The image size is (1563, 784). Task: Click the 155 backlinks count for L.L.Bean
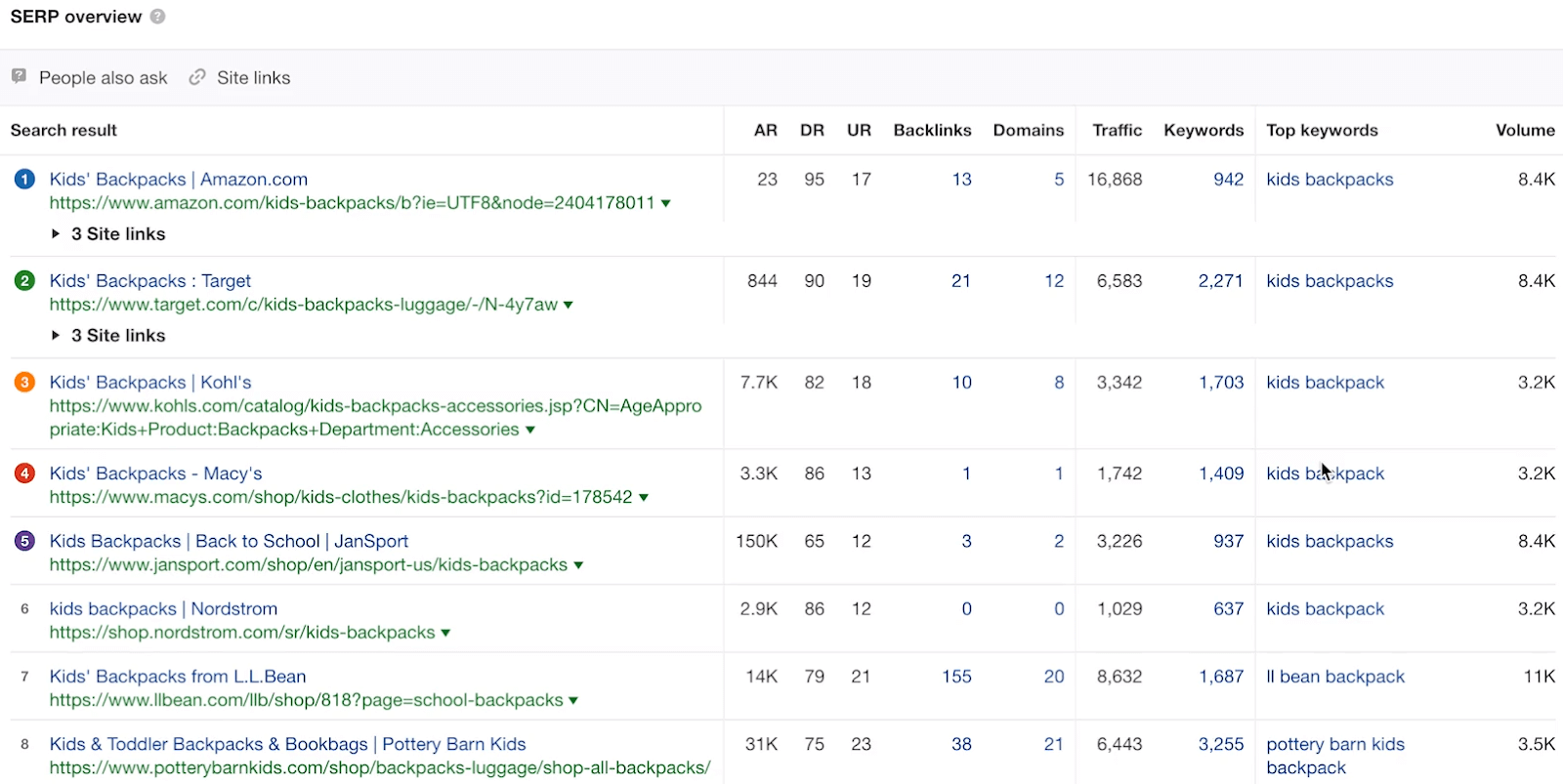[956, 677]
